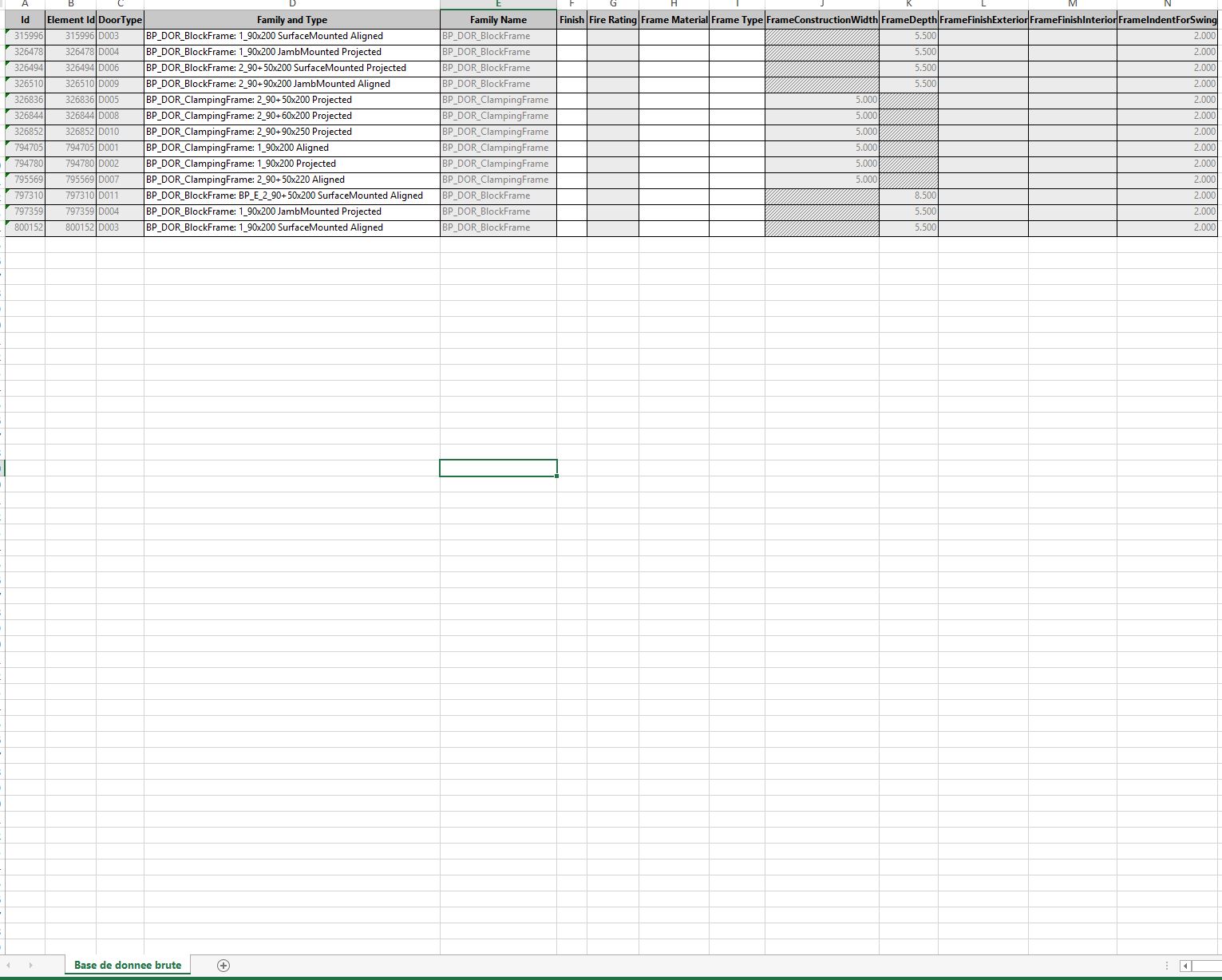This screenshot has height=980, width=1222.
Task: Go to next sheet with the right arrow
Action: pyautogui.click(x=30, y=966)
